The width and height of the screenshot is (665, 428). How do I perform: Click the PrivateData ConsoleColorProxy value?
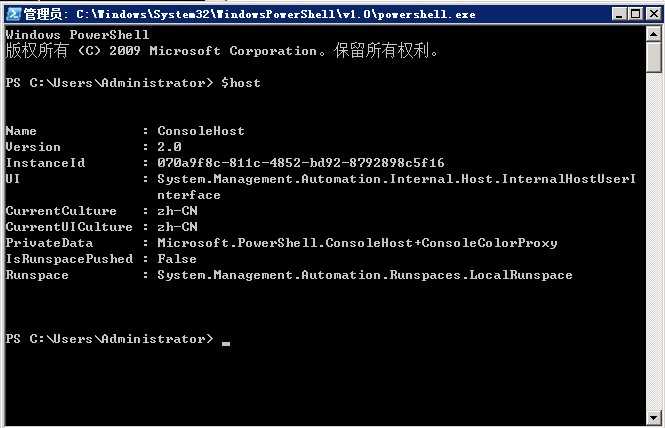(357, 243)
